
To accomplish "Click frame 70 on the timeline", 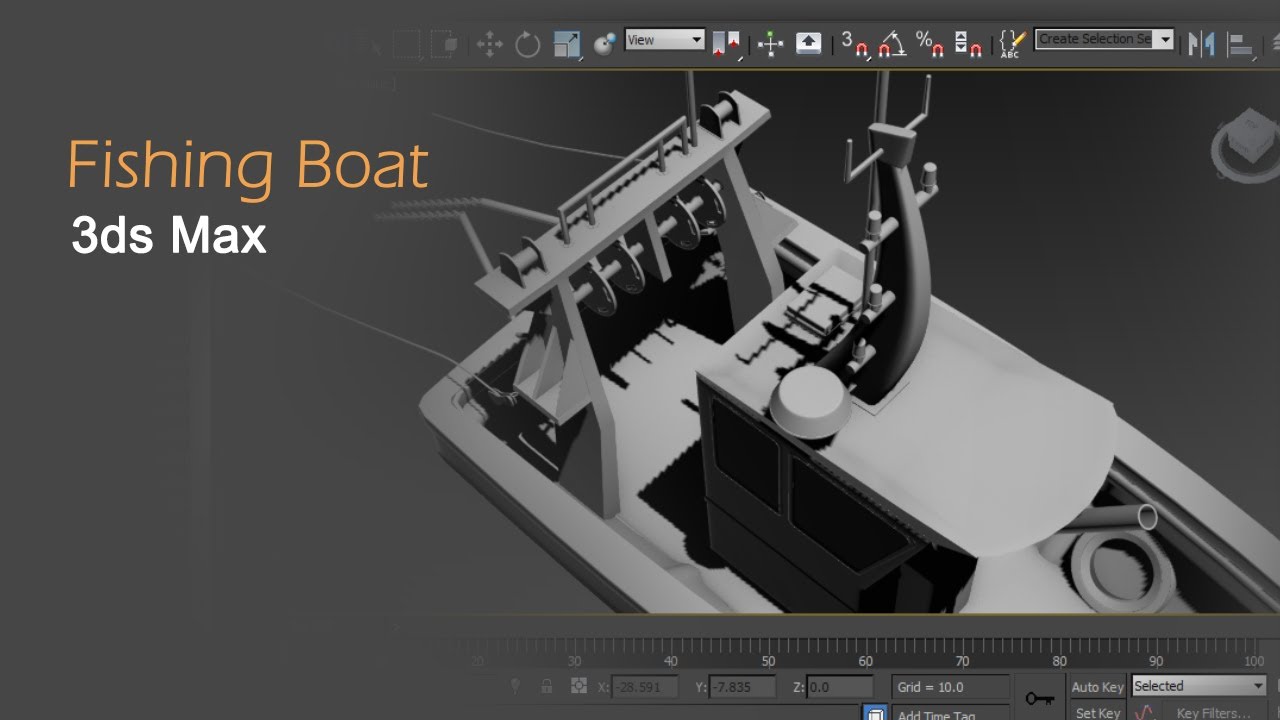I will (962, 660).
